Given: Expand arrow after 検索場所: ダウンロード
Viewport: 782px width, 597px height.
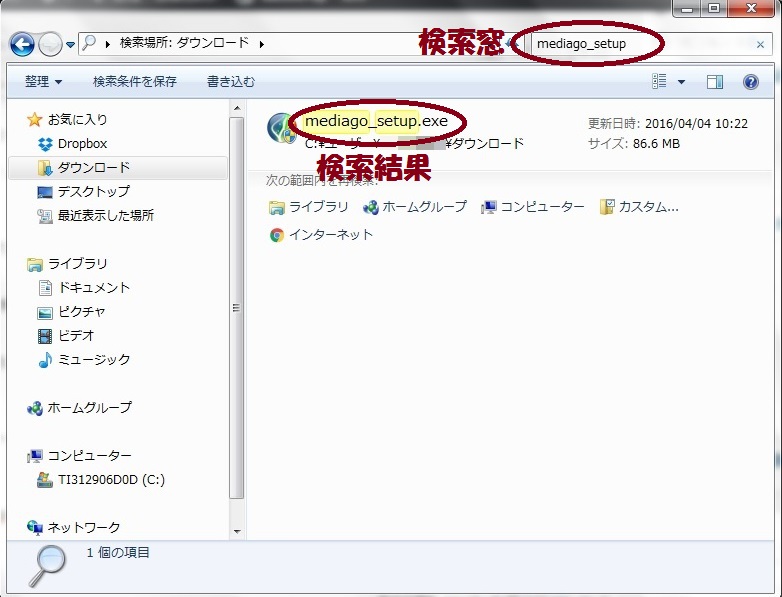Looking at the screenshot, I should click(x=261, y=44).
